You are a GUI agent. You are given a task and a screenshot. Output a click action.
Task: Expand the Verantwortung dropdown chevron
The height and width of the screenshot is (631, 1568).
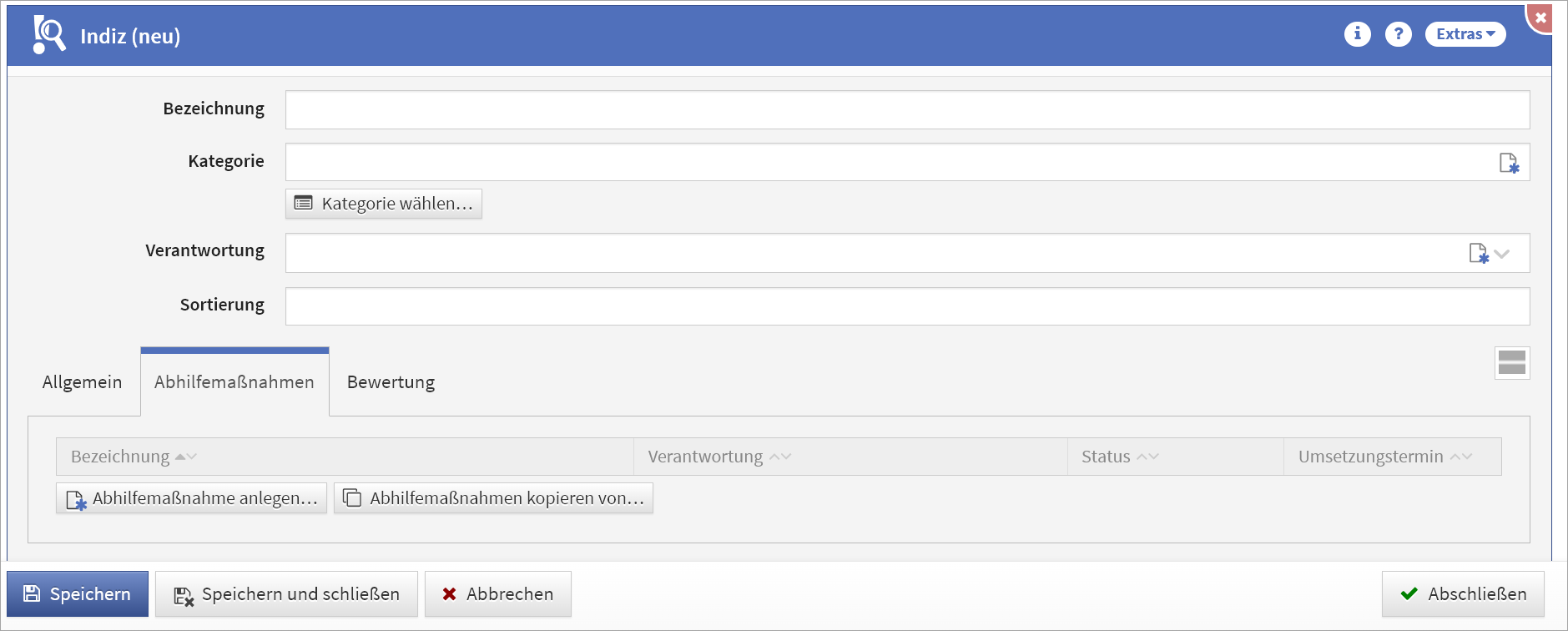(x=1502, y=254)
